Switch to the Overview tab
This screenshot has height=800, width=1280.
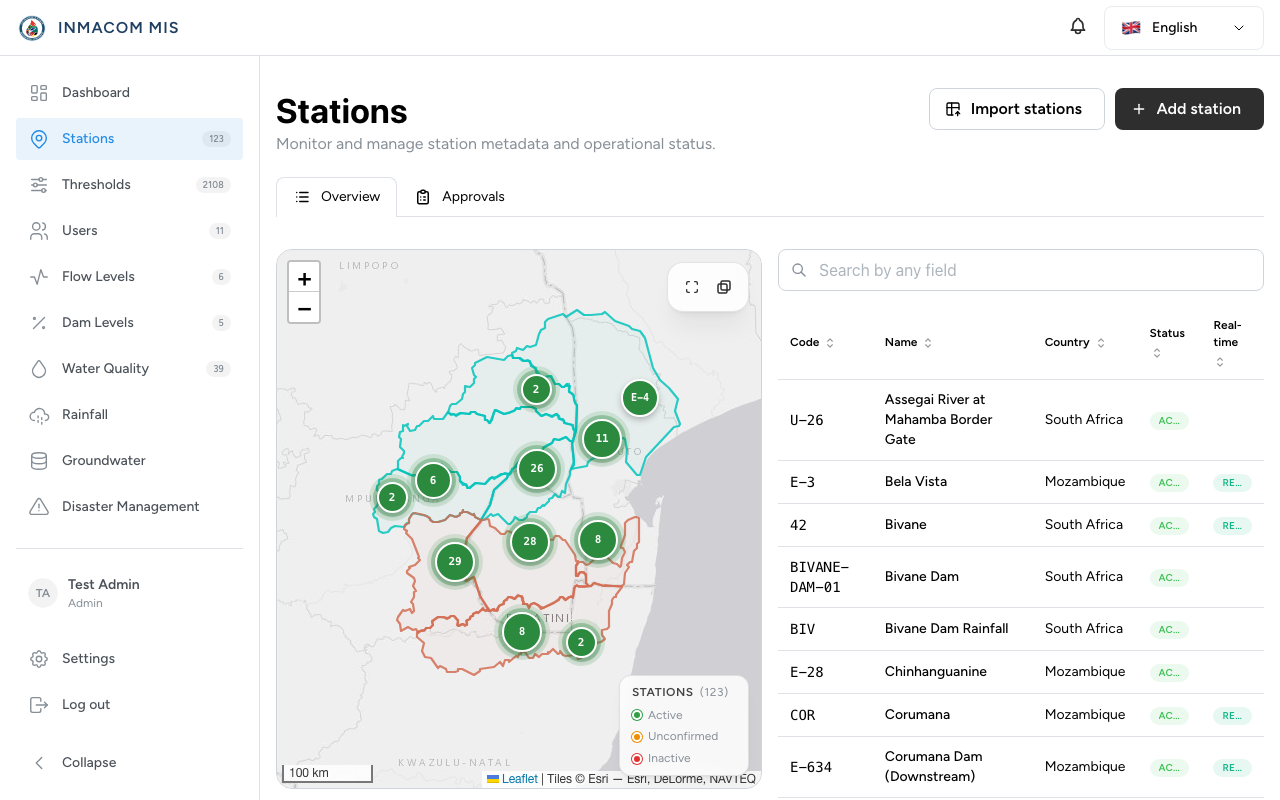pyautogui.click(x=337, y=196)
